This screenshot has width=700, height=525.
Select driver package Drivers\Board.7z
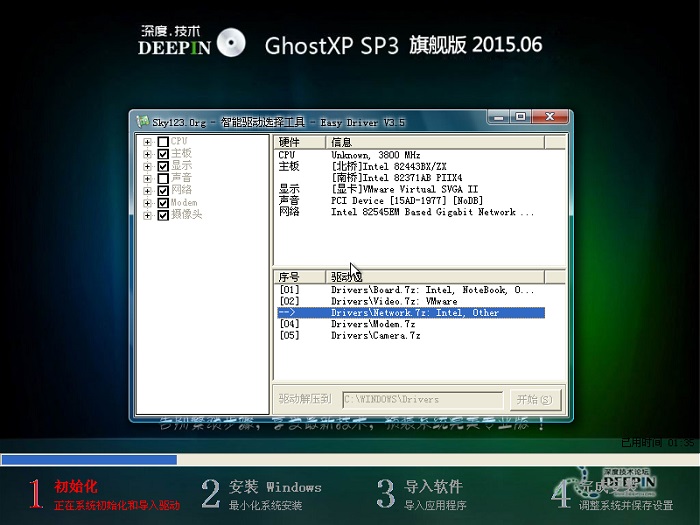pyautogui.click(x=411, y=290)
